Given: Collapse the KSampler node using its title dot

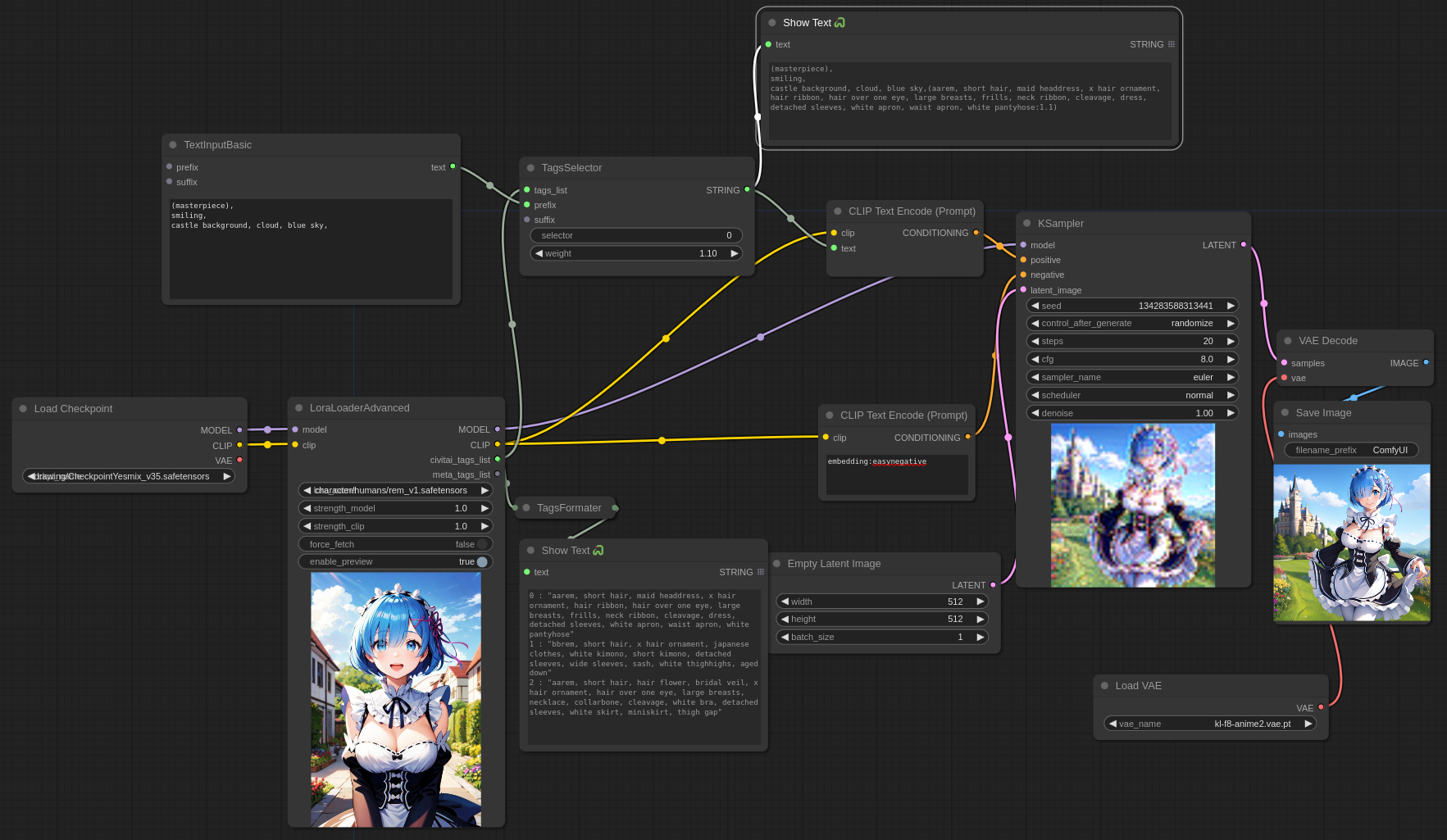Looking at the screenshot, I should coord(1026,223).
